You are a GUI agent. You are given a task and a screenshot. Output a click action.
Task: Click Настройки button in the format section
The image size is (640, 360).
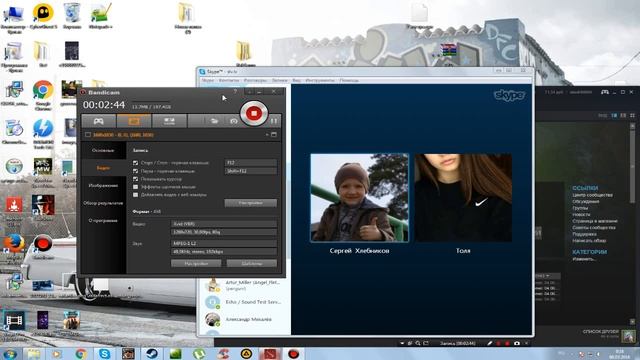tap(196, 263)
